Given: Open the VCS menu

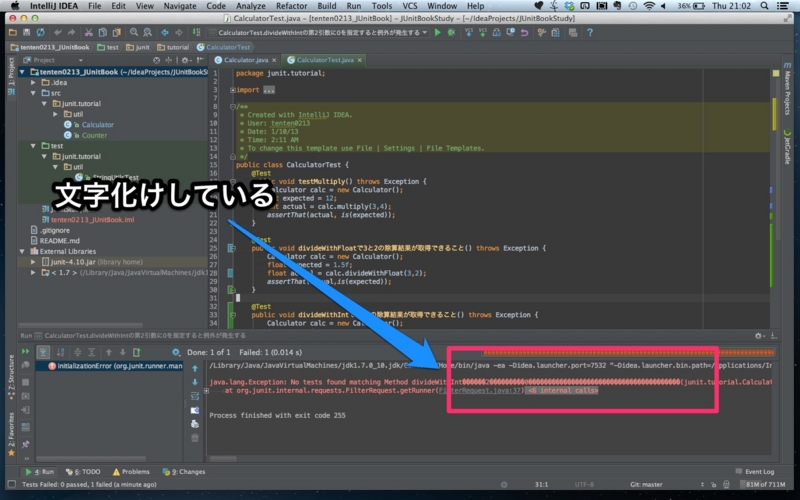Looking at the screenshot, I should [x=410, y=6].
